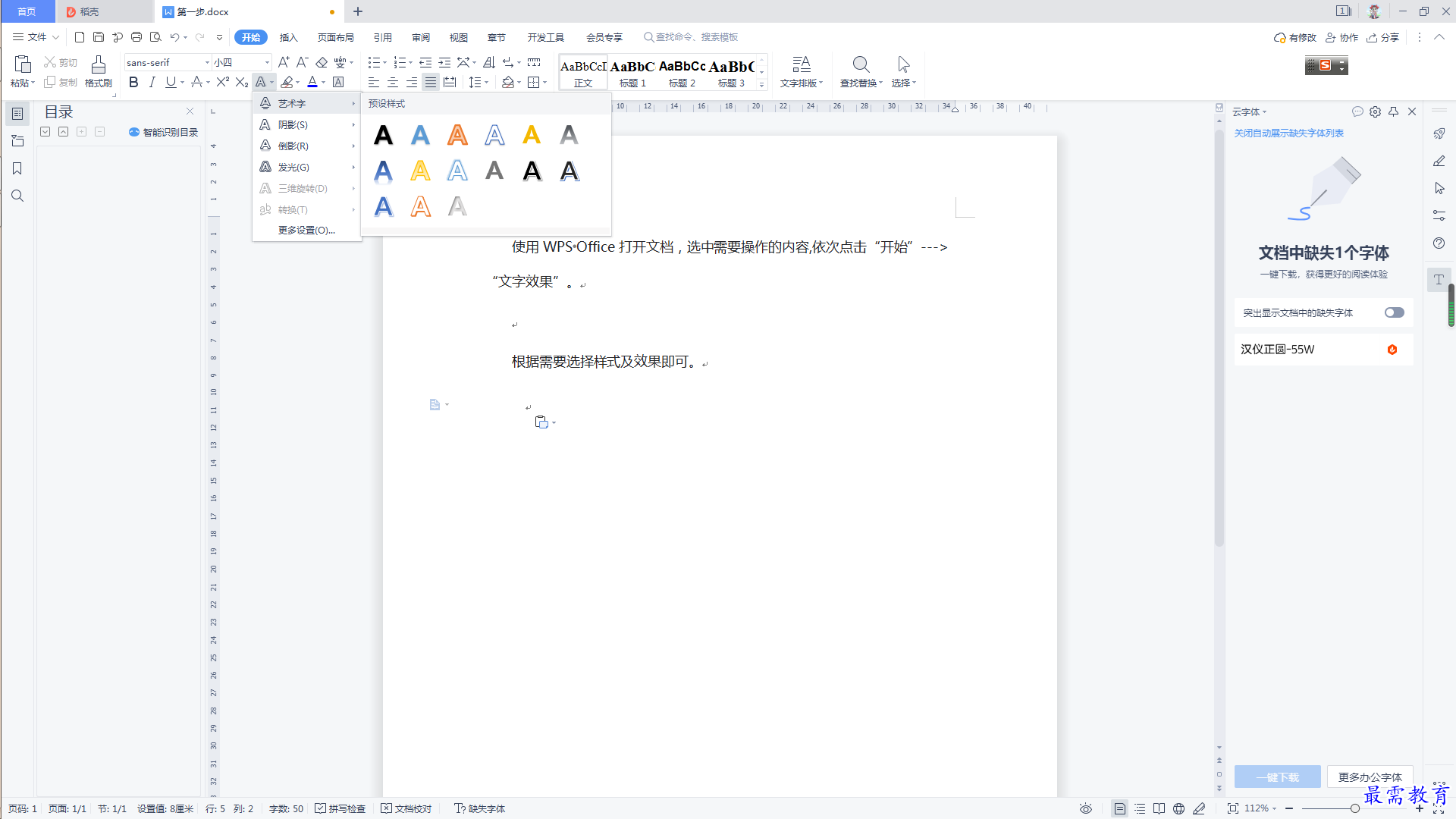Switch to the 插入 ribbon tab
The image size is (1456, 819).
(x=288, y=37)
